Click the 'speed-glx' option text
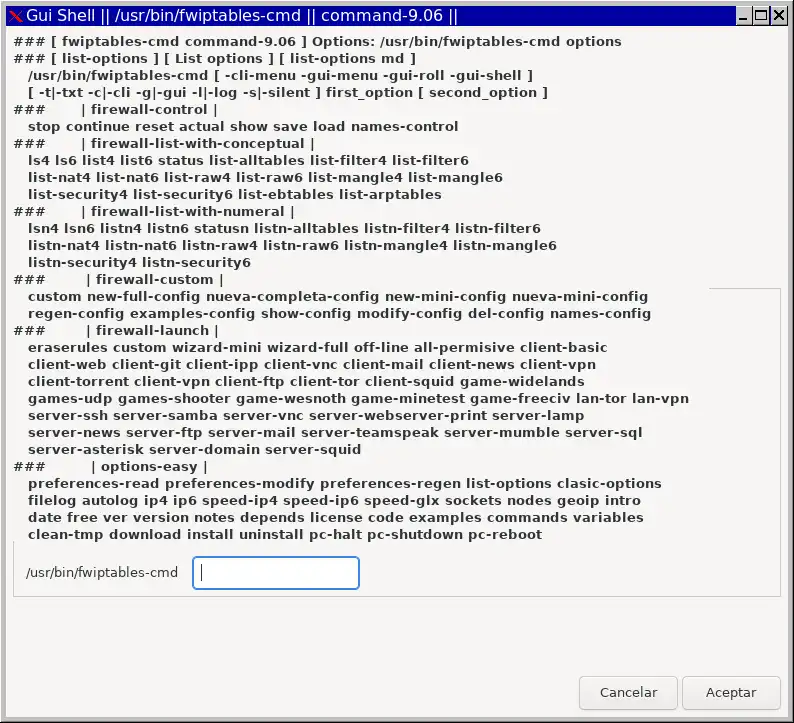 [403, 501]
